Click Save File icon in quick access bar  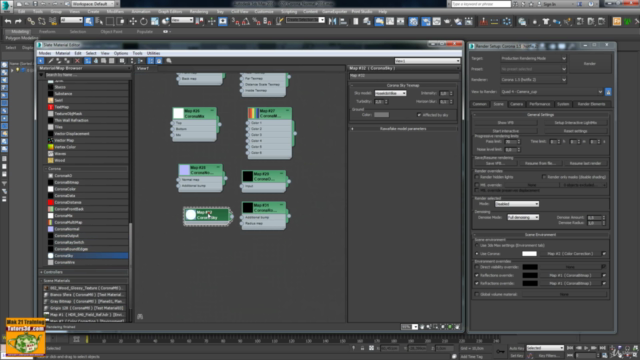(x=35, y=4)
